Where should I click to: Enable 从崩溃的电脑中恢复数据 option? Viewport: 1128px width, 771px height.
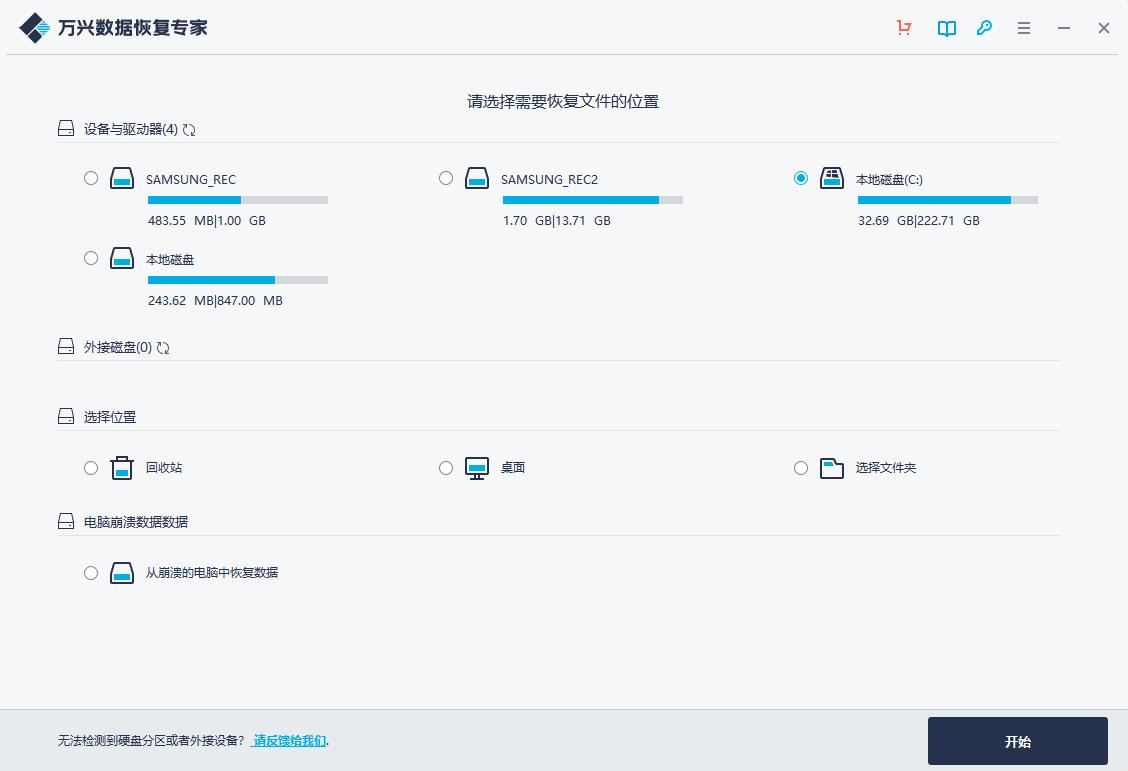(91, 572)
